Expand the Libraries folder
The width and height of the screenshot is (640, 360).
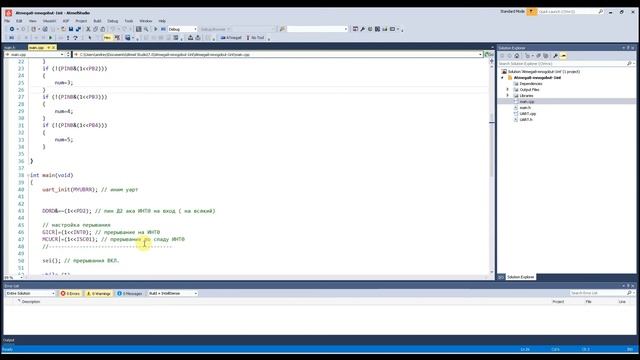(508, 96)
